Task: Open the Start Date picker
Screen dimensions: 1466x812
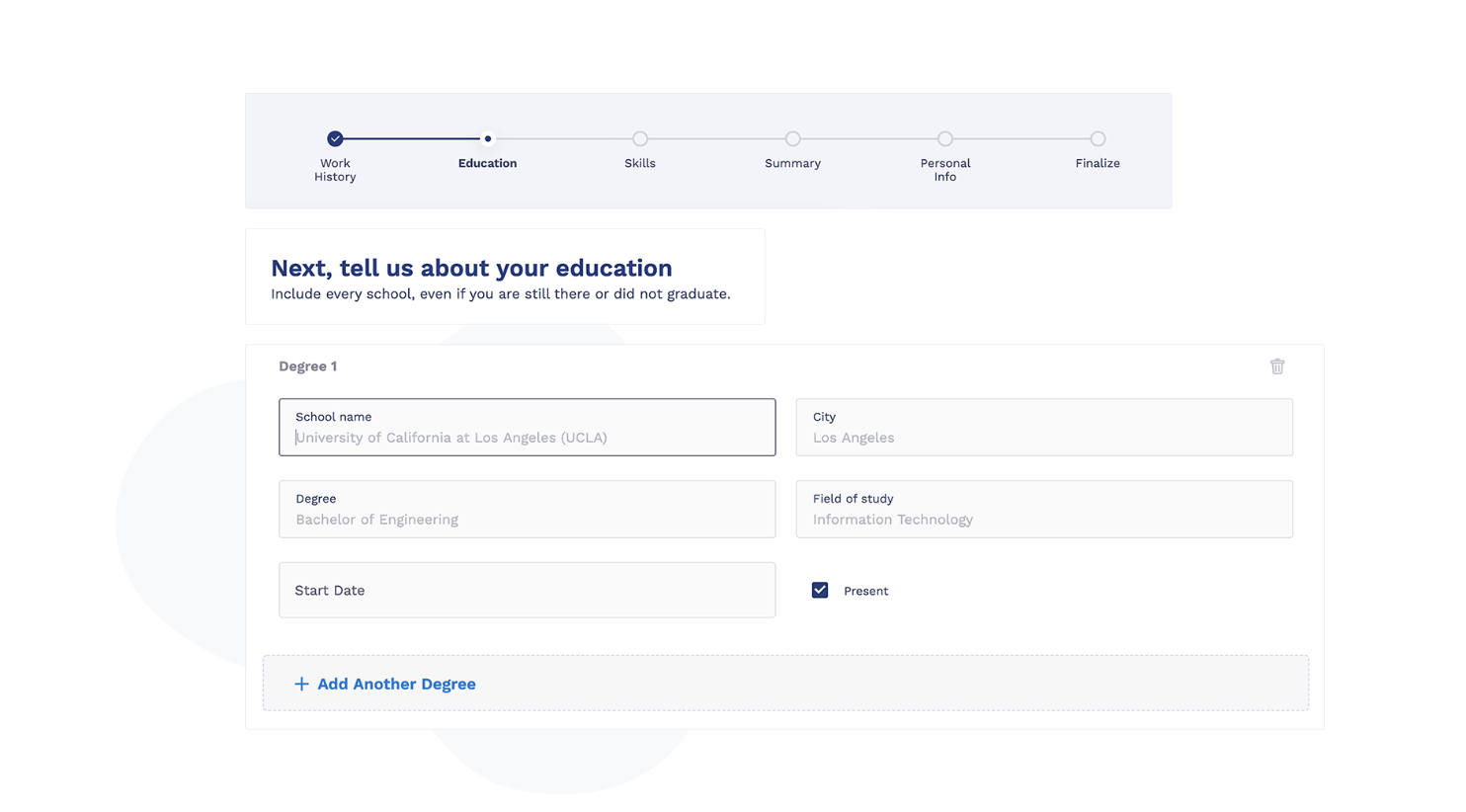Action: (527, 590)
